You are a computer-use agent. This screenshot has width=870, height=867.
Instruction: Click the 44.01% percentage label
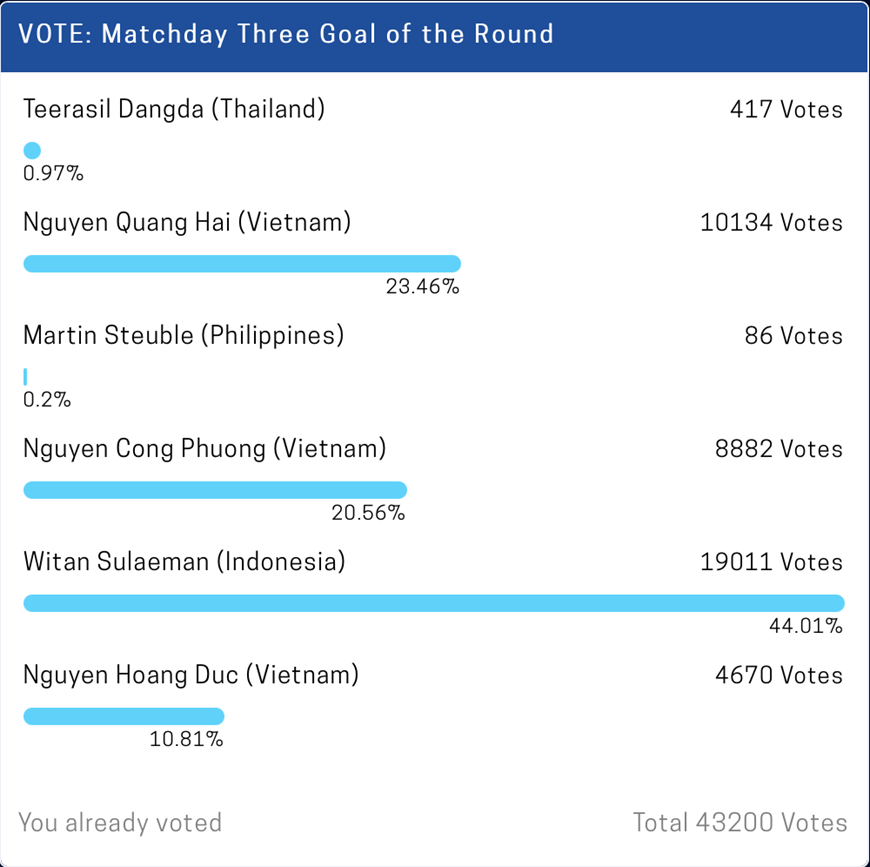[x=805, y=628]
